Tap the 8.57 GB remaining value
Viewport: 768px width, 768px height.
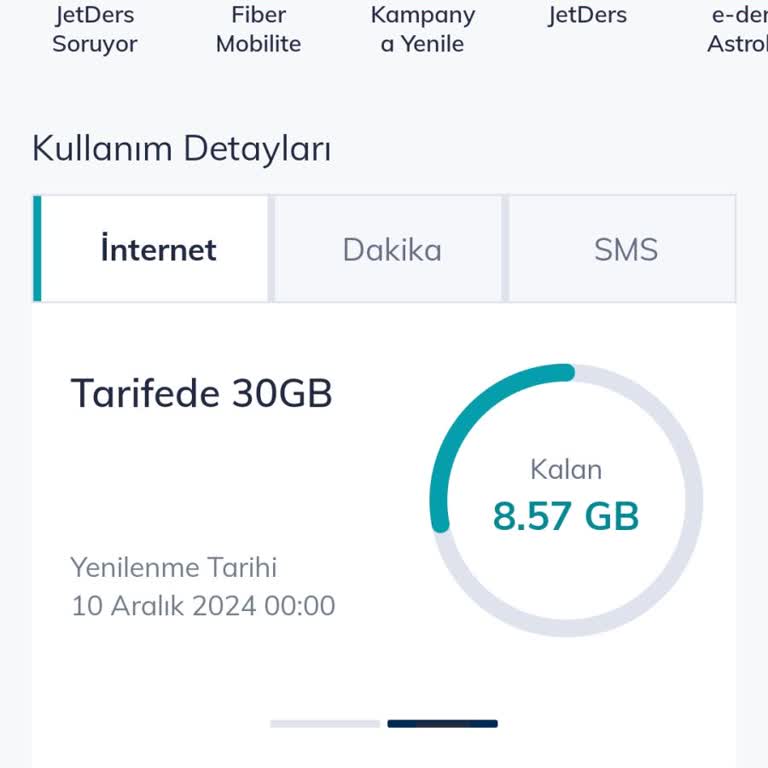565,517
